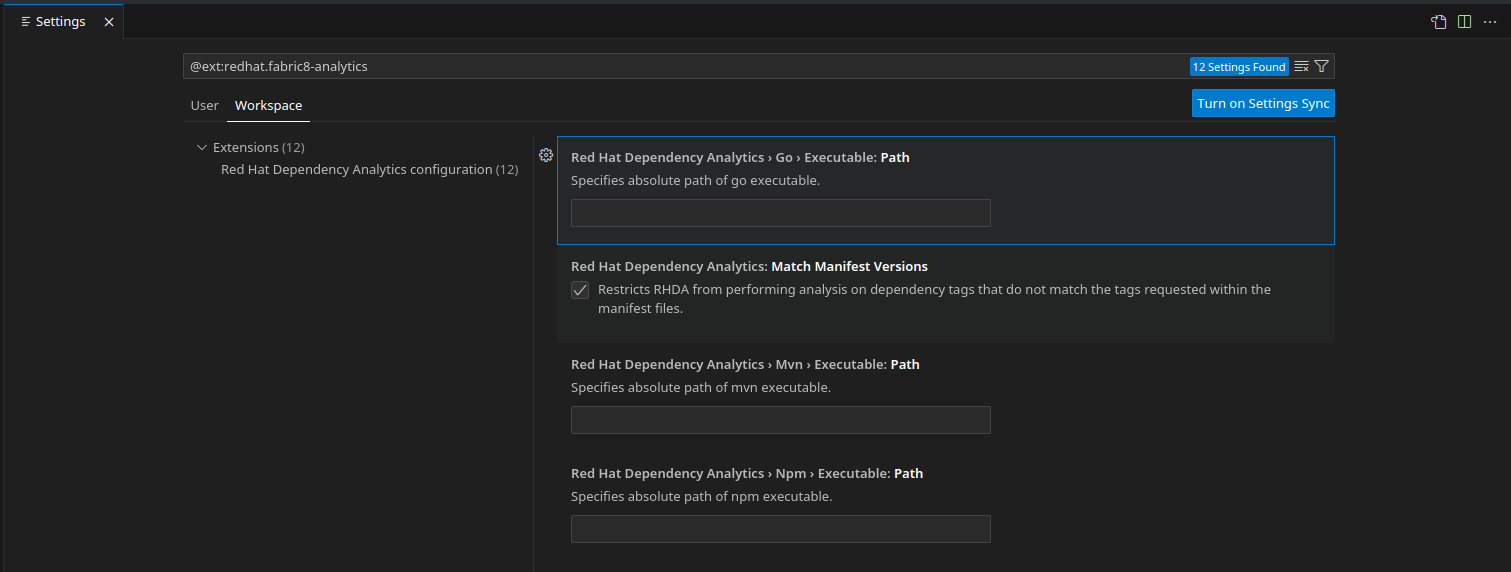Image resolution: width=1511 pixels, height=572 pixels.
Task: Switch to the User settings tab
Action: [x=204, y=105]
